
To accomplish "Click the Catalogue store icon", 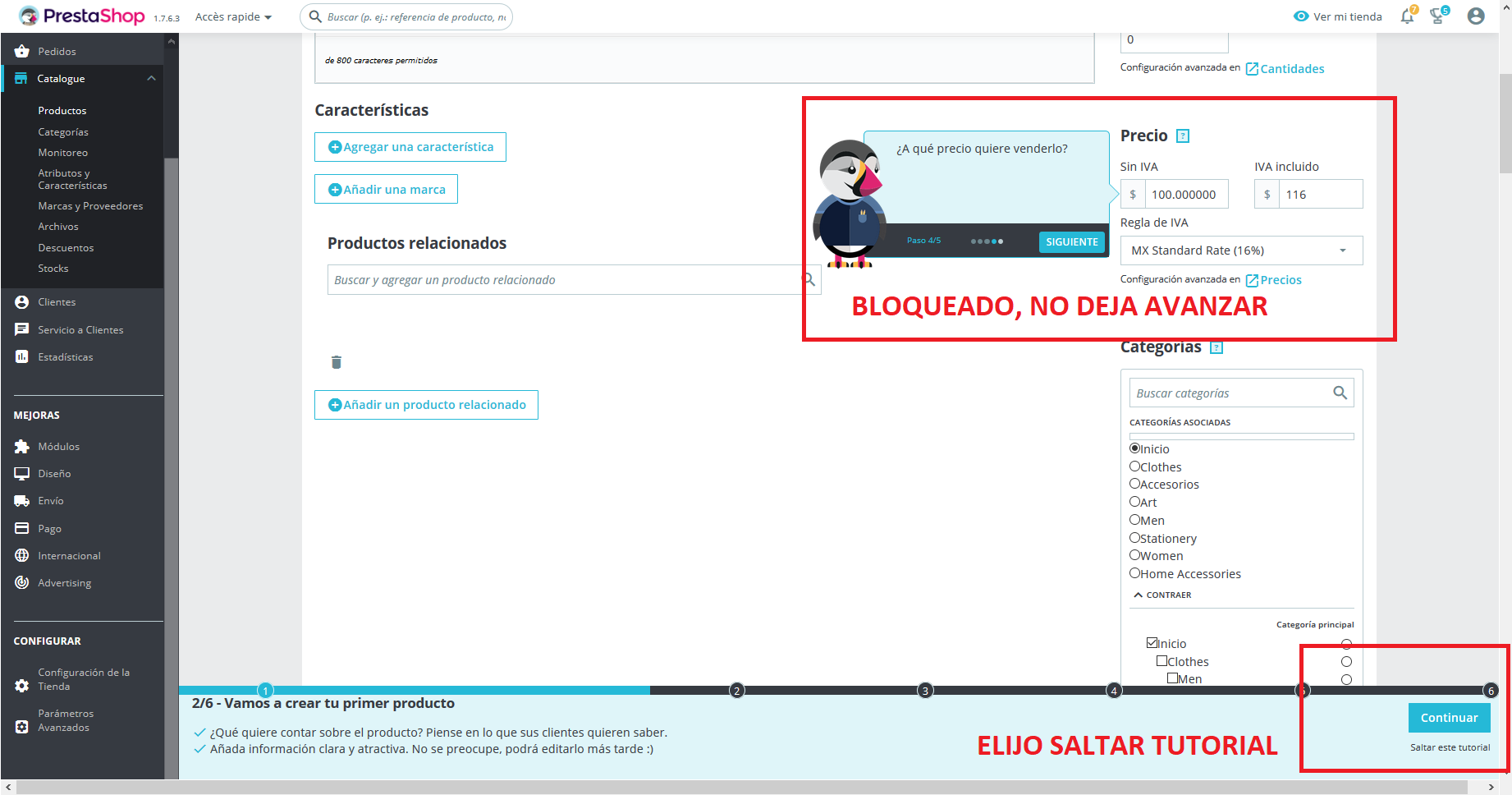I will tap(21, 79).
